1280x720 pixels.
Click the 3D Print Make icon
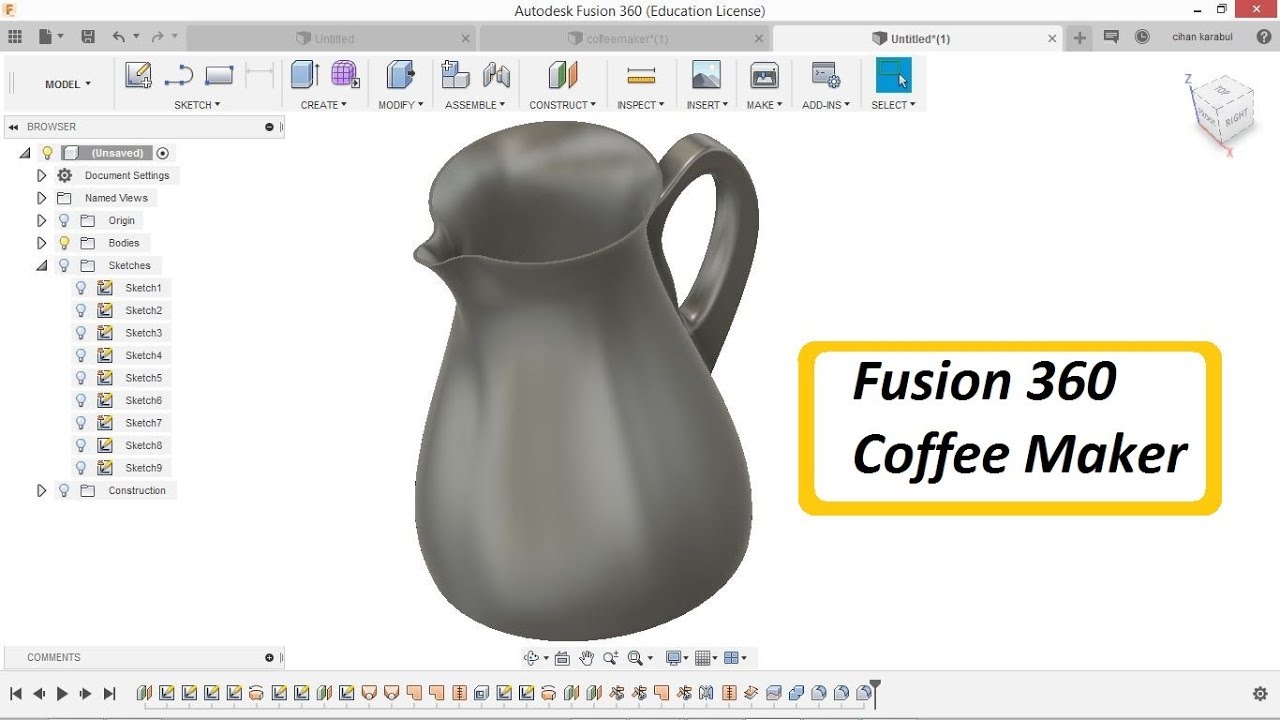click(x=764, y=75)
